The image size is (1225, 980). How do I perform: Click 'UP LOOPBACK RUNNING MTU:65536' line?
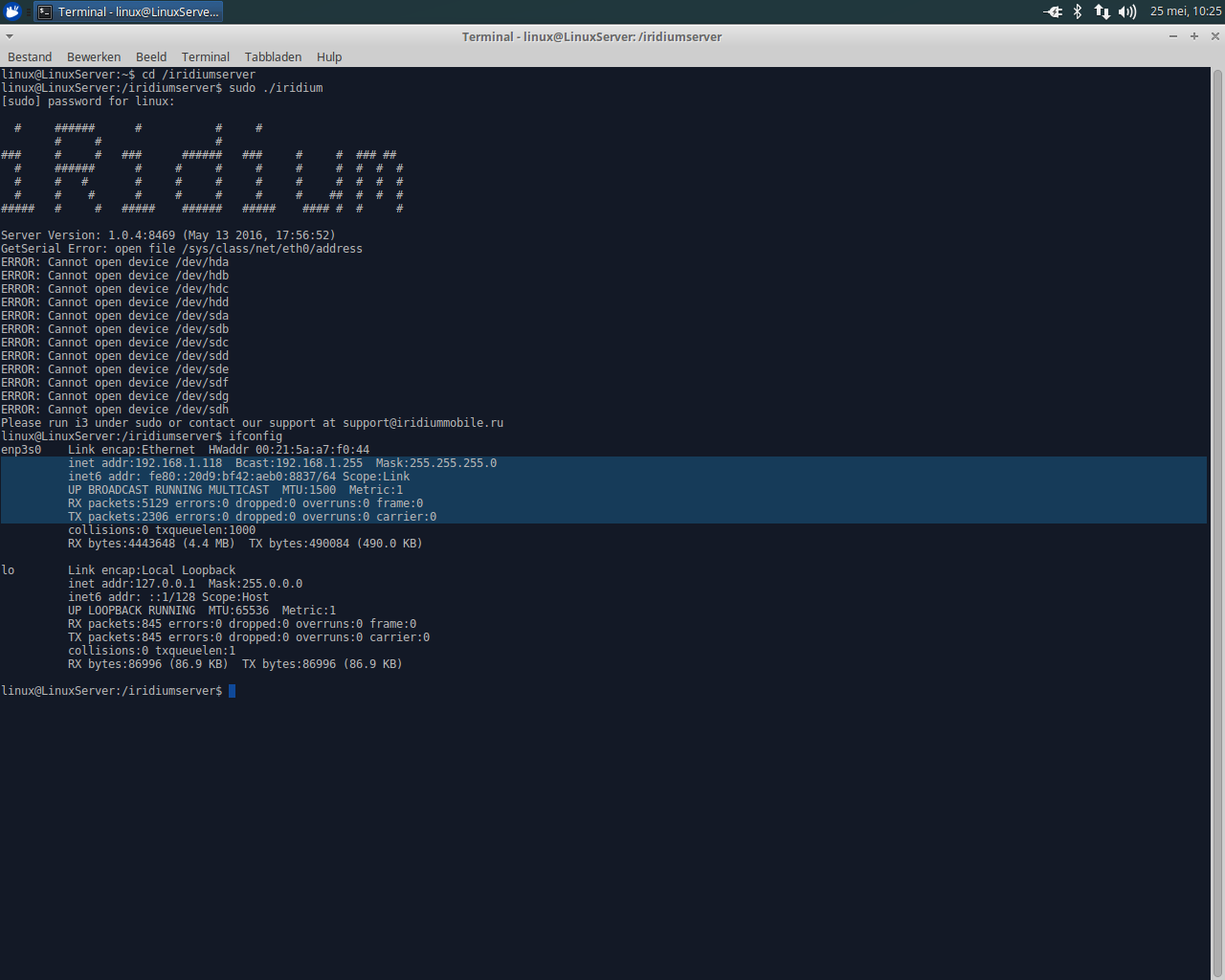[202, 611]
